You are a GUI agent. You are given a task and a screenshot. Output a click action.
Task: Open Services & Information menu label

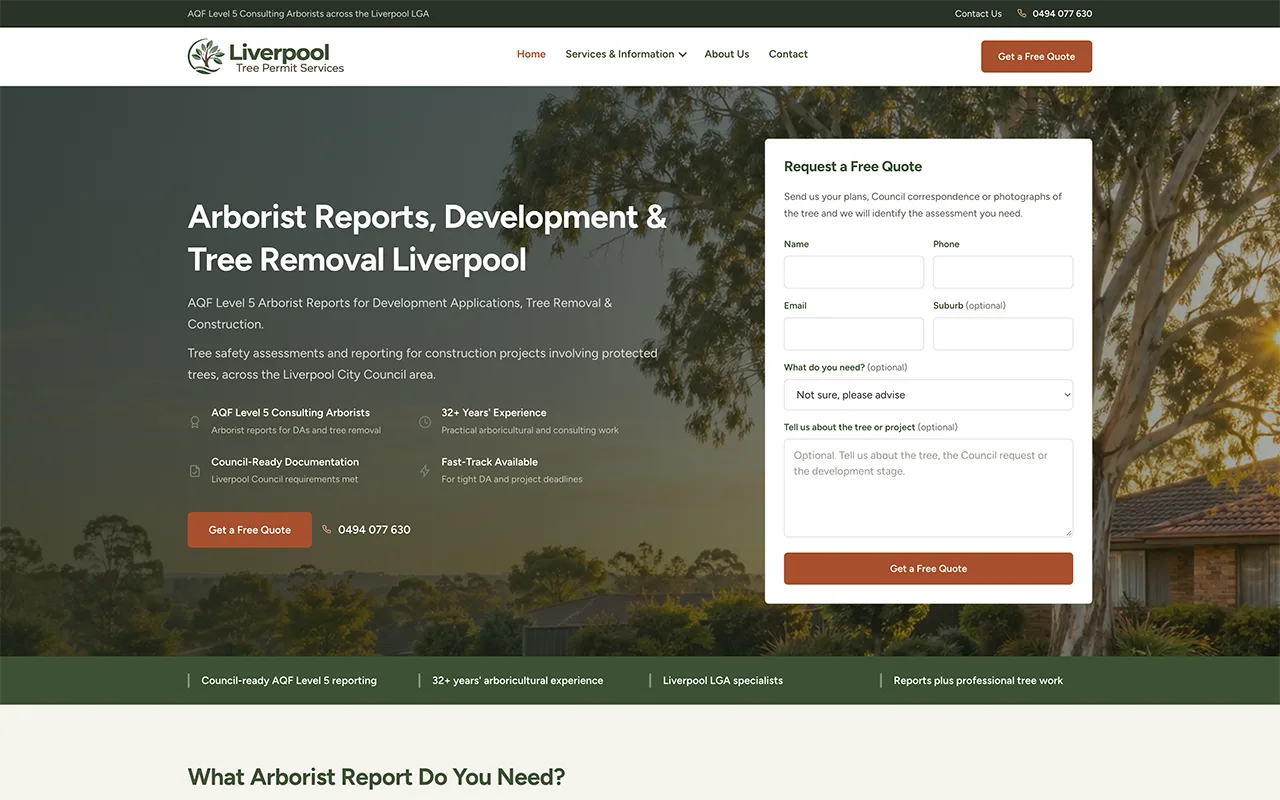pyautogui.click(x=620, y=54)
